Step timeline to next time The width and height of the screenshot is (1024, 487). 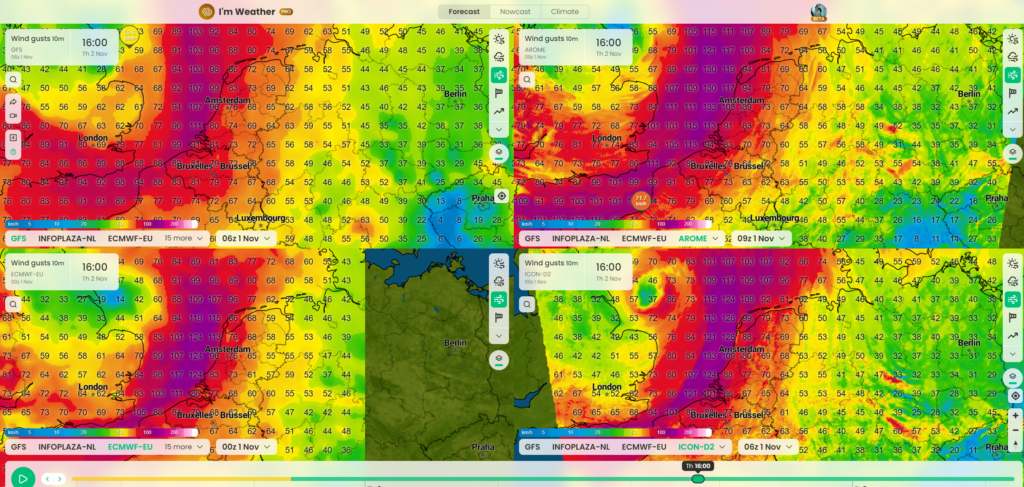[60, 479]
